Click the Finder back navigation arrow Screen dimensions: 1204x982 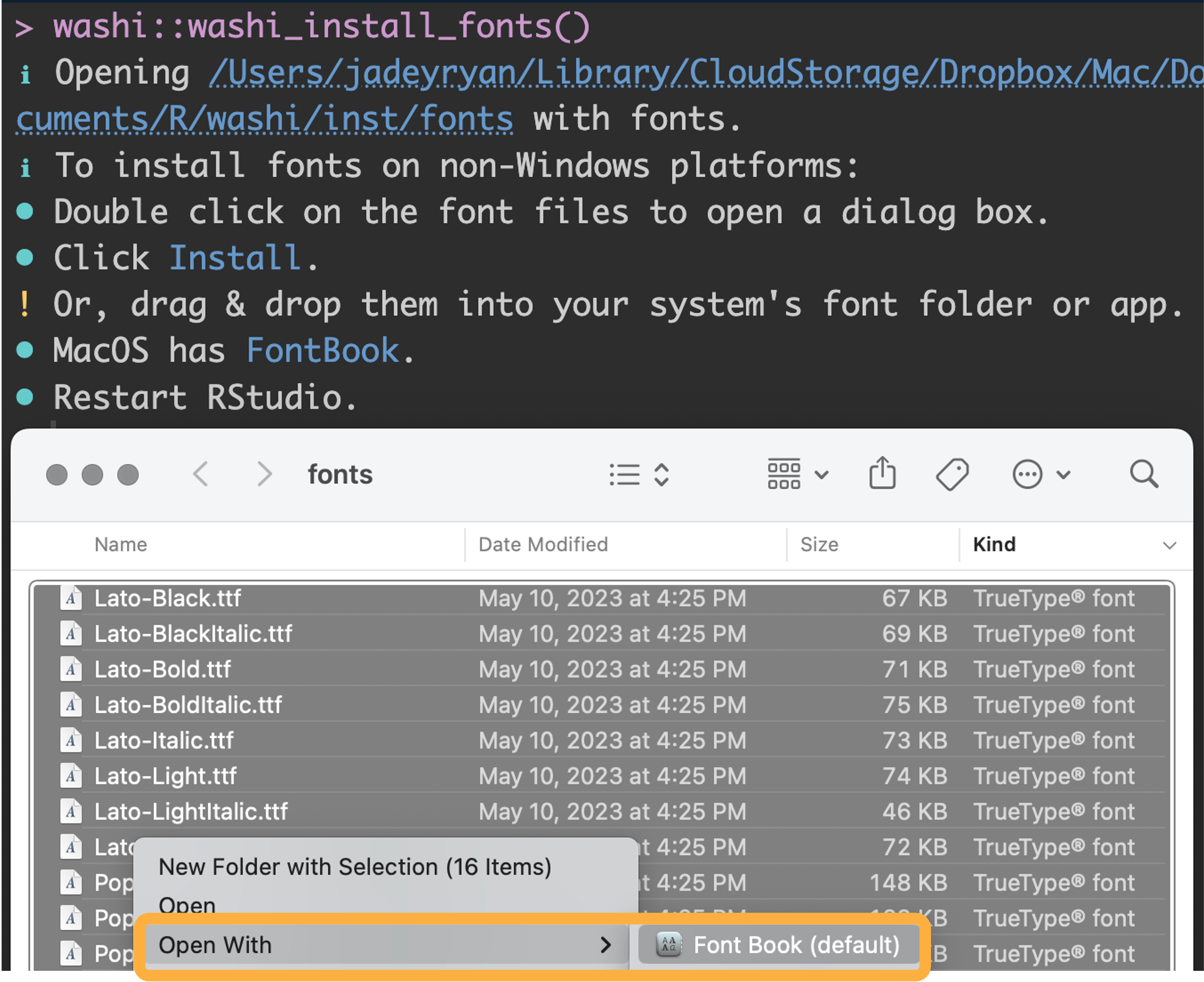coord(201,474)
